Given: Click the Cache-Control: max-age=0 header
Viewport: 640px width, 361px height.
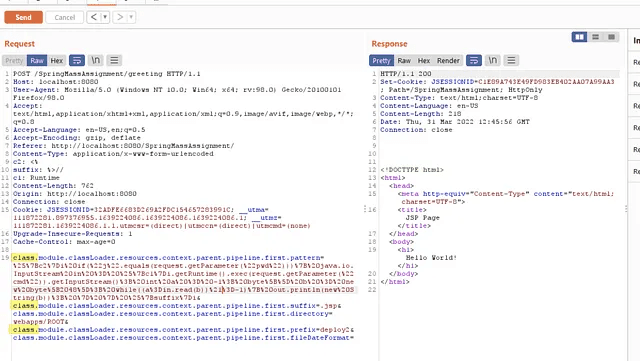Looking at the screenshot, I should coord(64,242).
